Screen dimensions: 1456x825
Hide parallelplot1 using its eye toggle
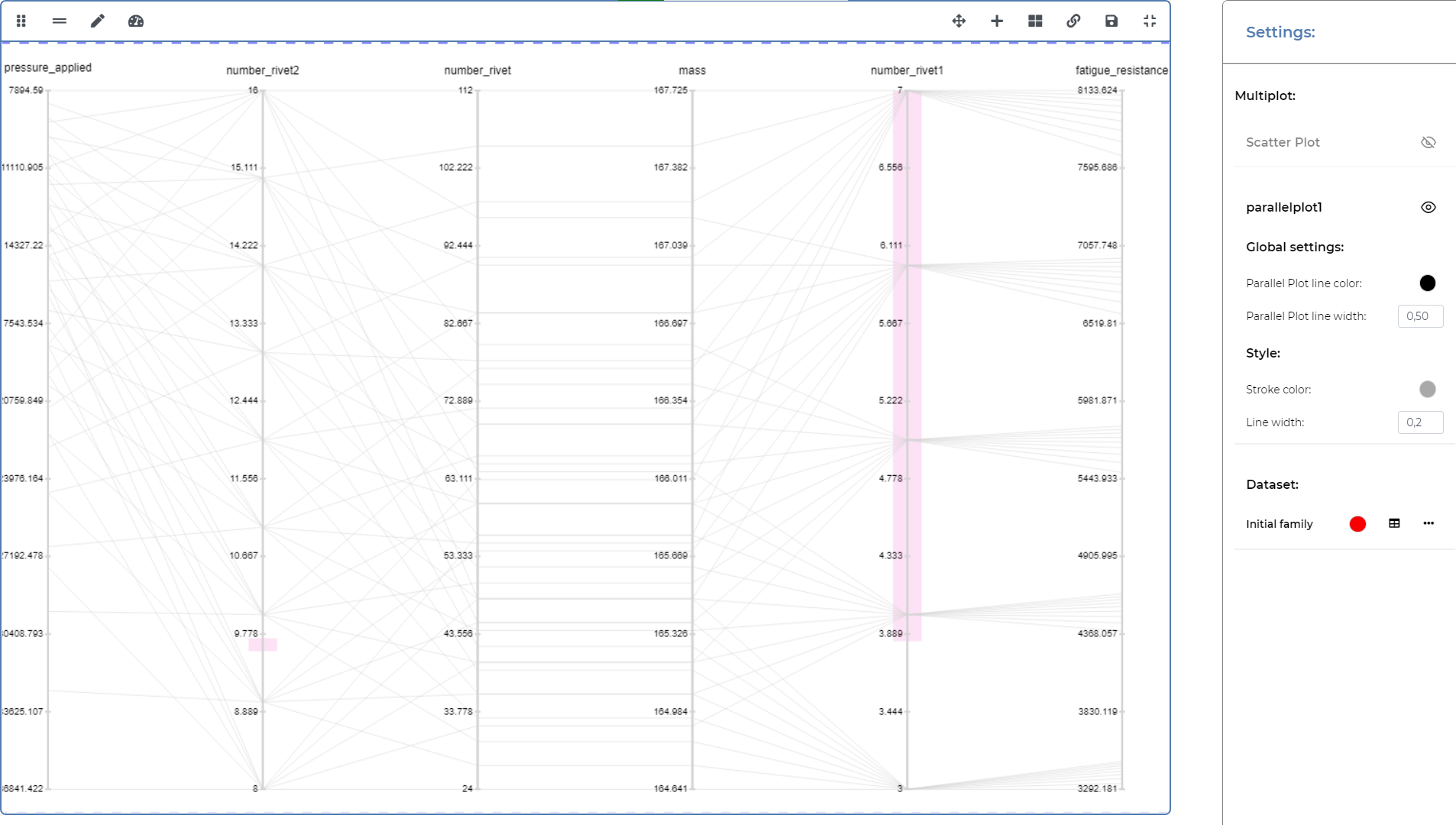tap(1428, 207)
